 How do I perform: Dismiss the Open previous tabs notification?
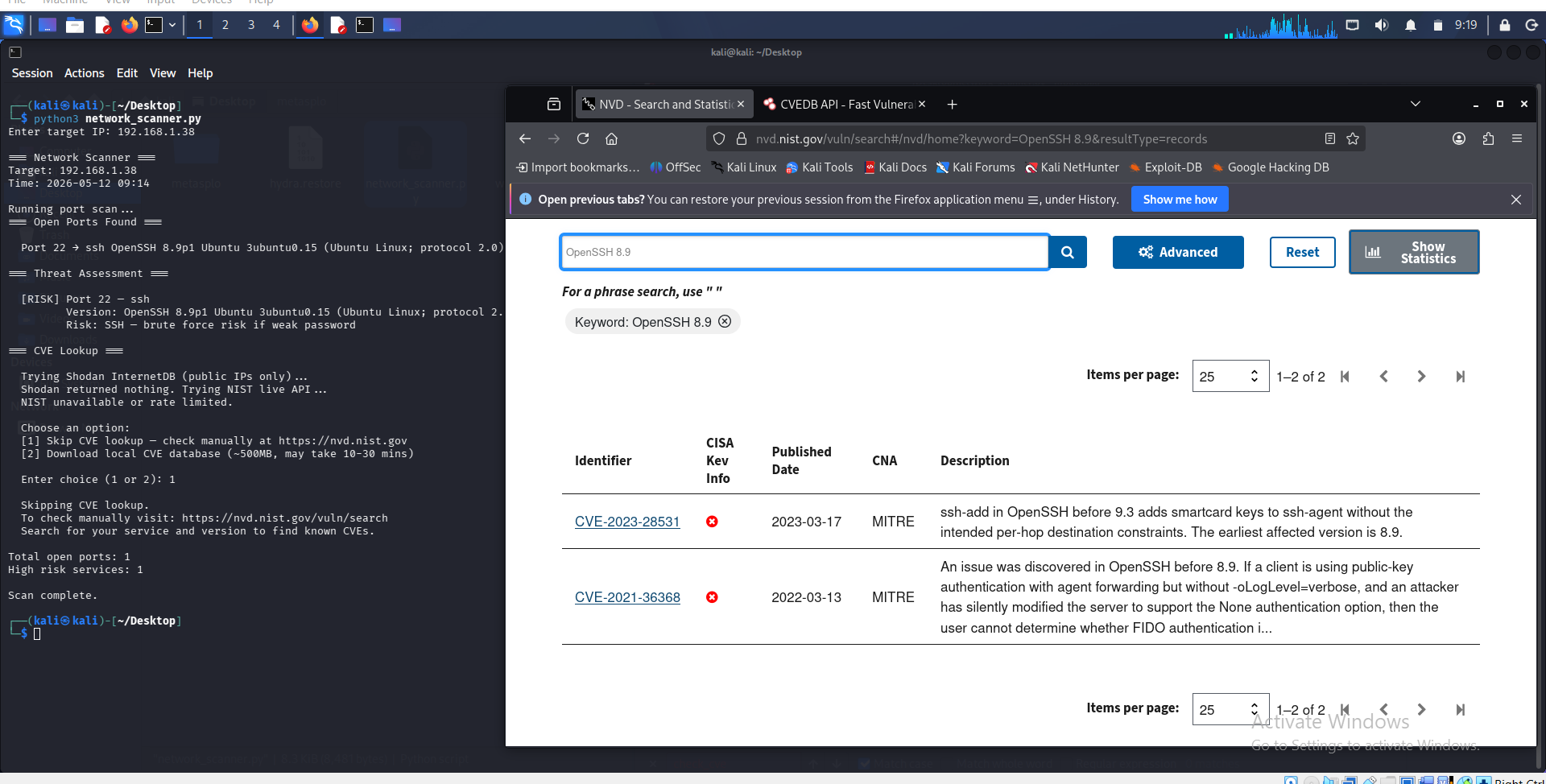[x=1516, y=200]
